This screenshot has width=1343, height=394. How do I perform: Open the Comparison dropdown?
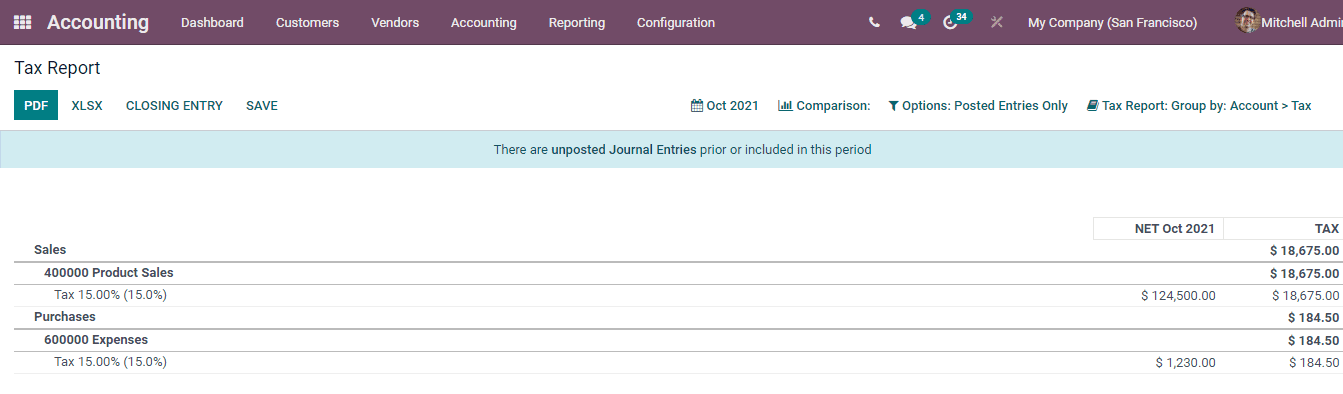(824, 105)
